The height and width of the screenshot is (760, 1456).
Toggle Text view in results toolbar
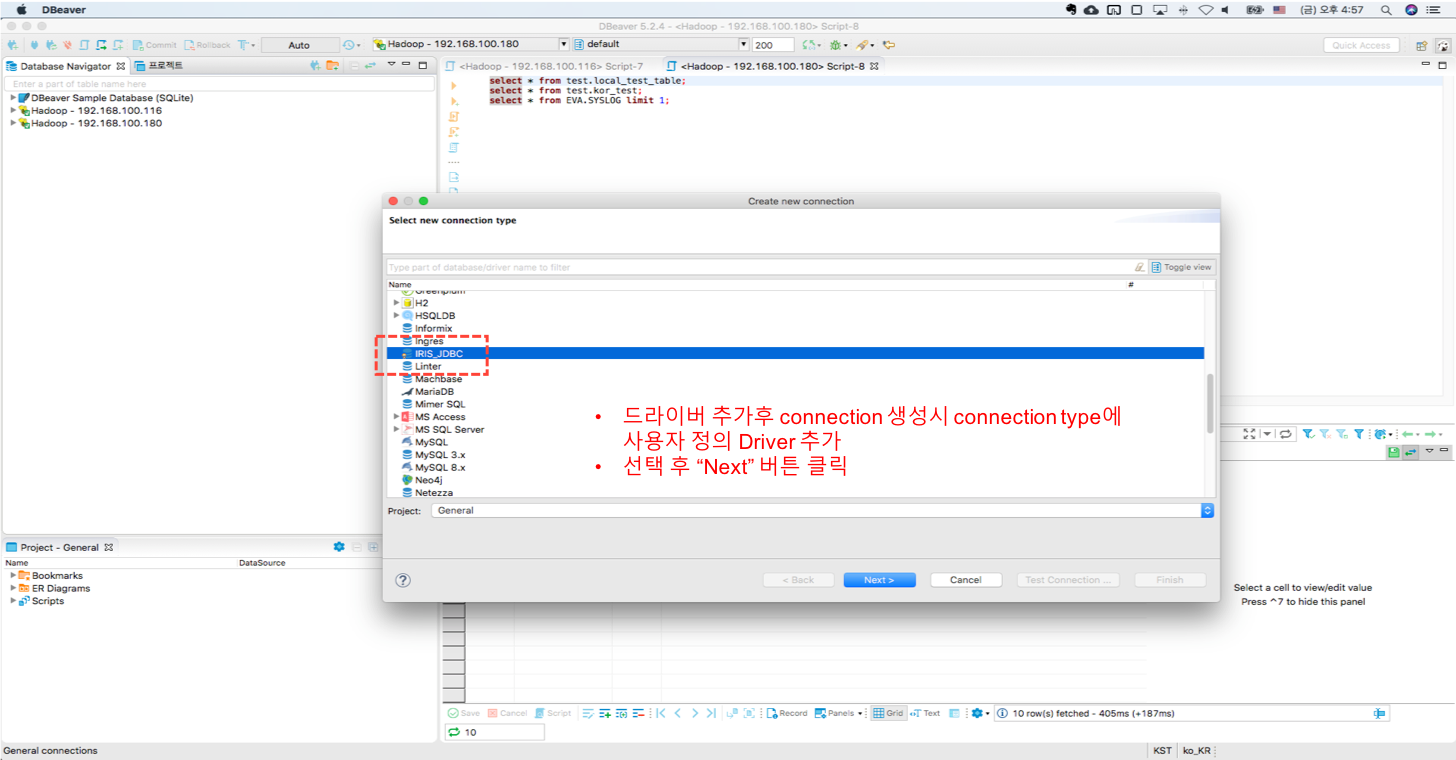[925, 713]
